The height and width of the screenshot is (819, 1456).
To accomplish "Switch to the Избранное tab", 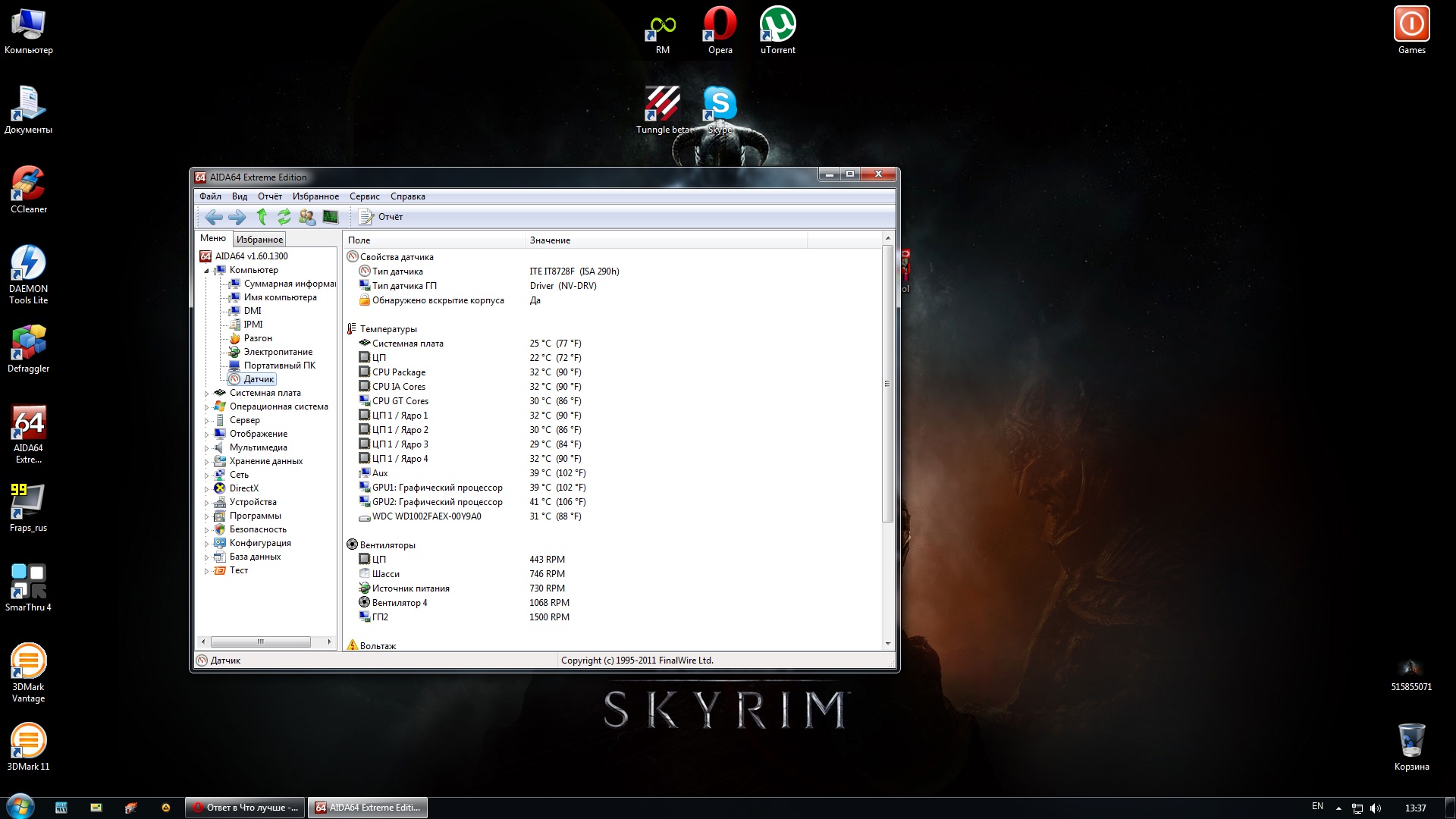I will [x=259, y=240].
